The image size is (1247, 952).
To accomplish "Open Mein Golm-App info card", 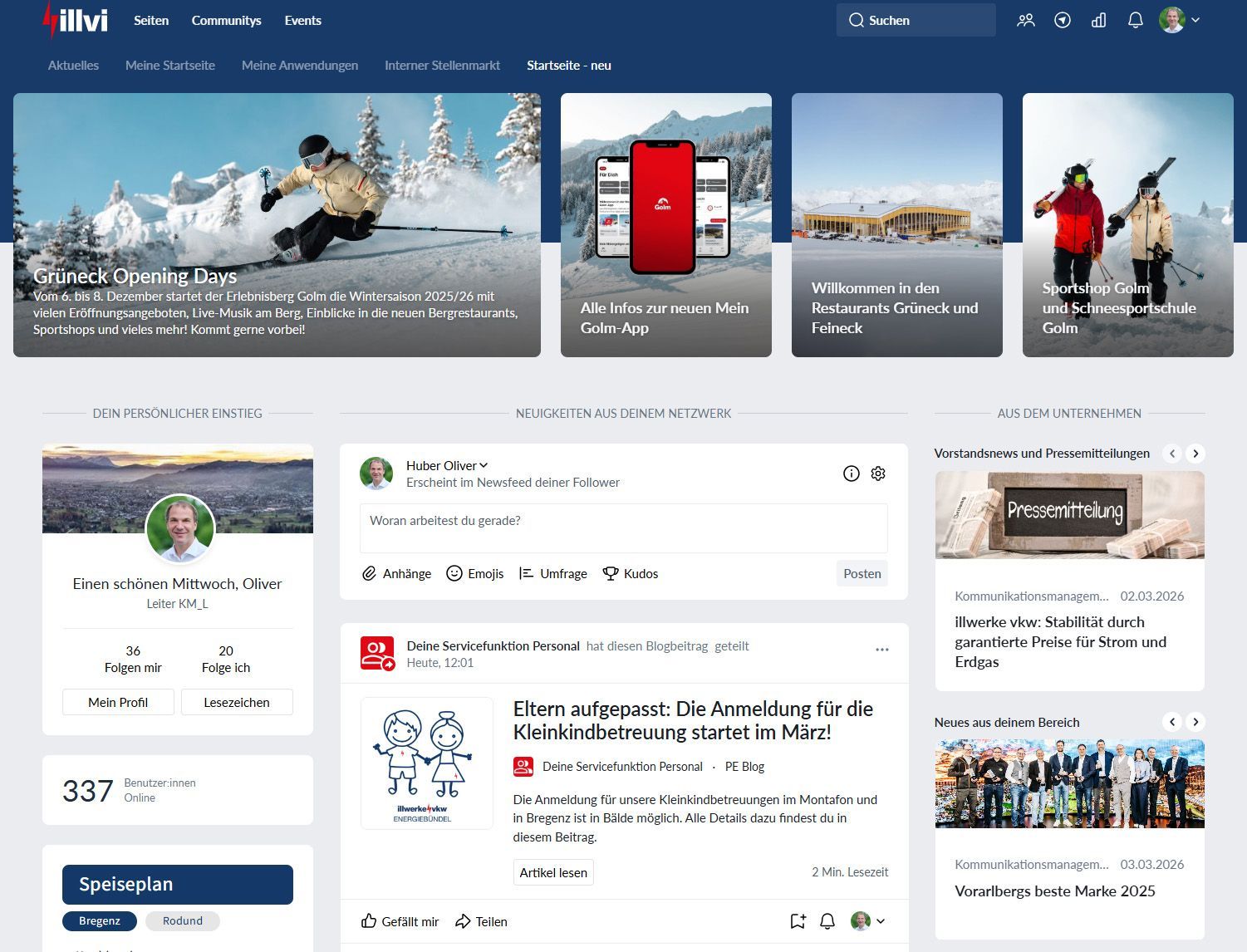I will click(x=666, y=225).
